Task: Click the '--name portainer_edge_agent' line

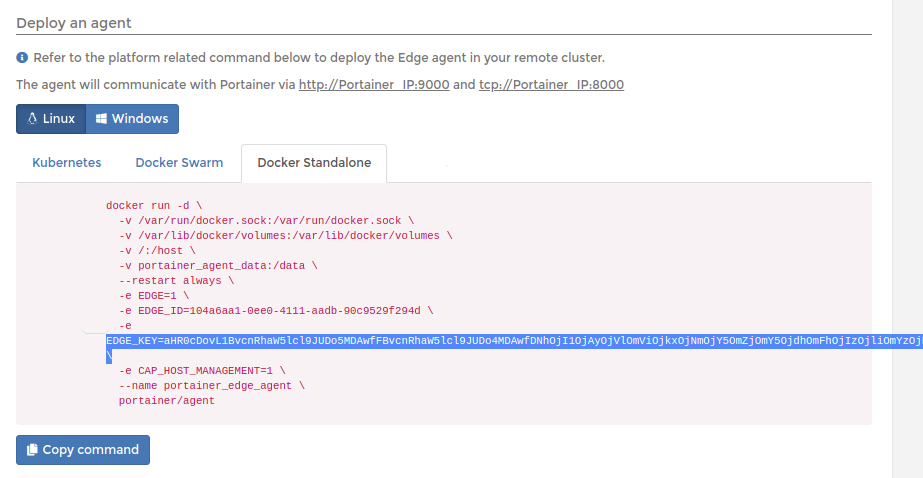Action: point(211,386)
